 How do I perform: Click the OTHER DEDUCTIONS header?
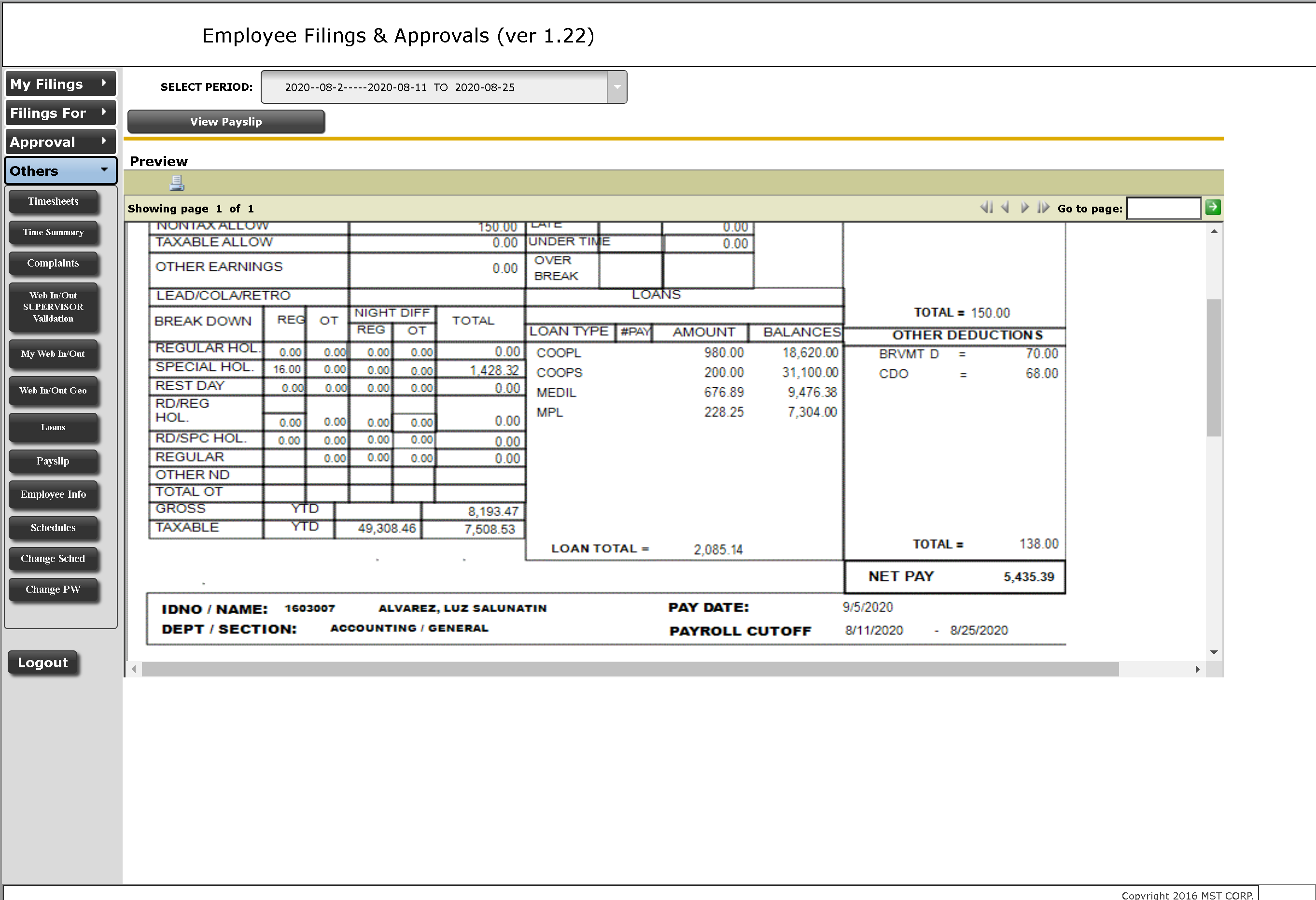tap(967, 335)
